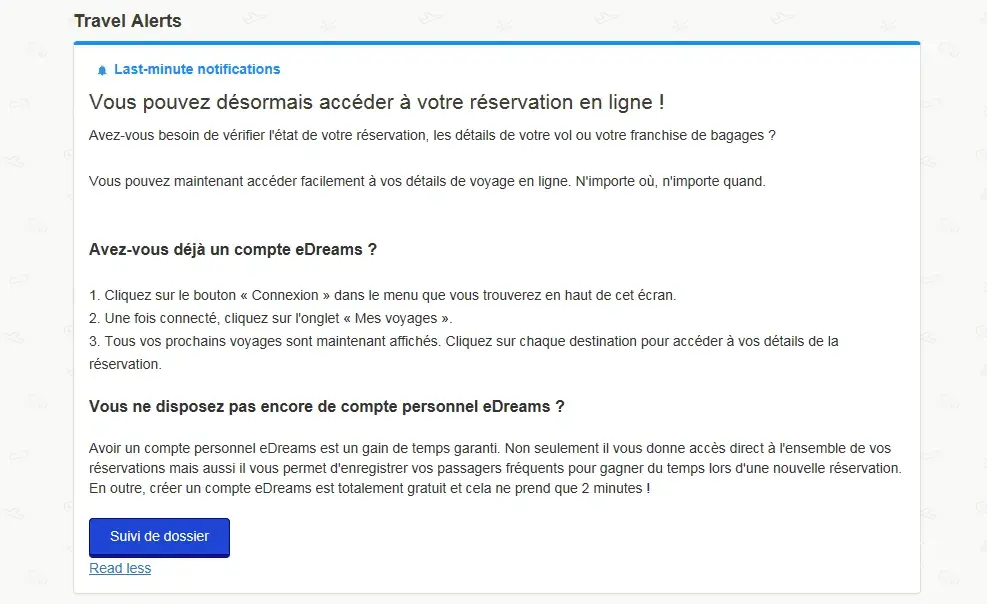Select the Last-minute notifications label

(197, 69)
